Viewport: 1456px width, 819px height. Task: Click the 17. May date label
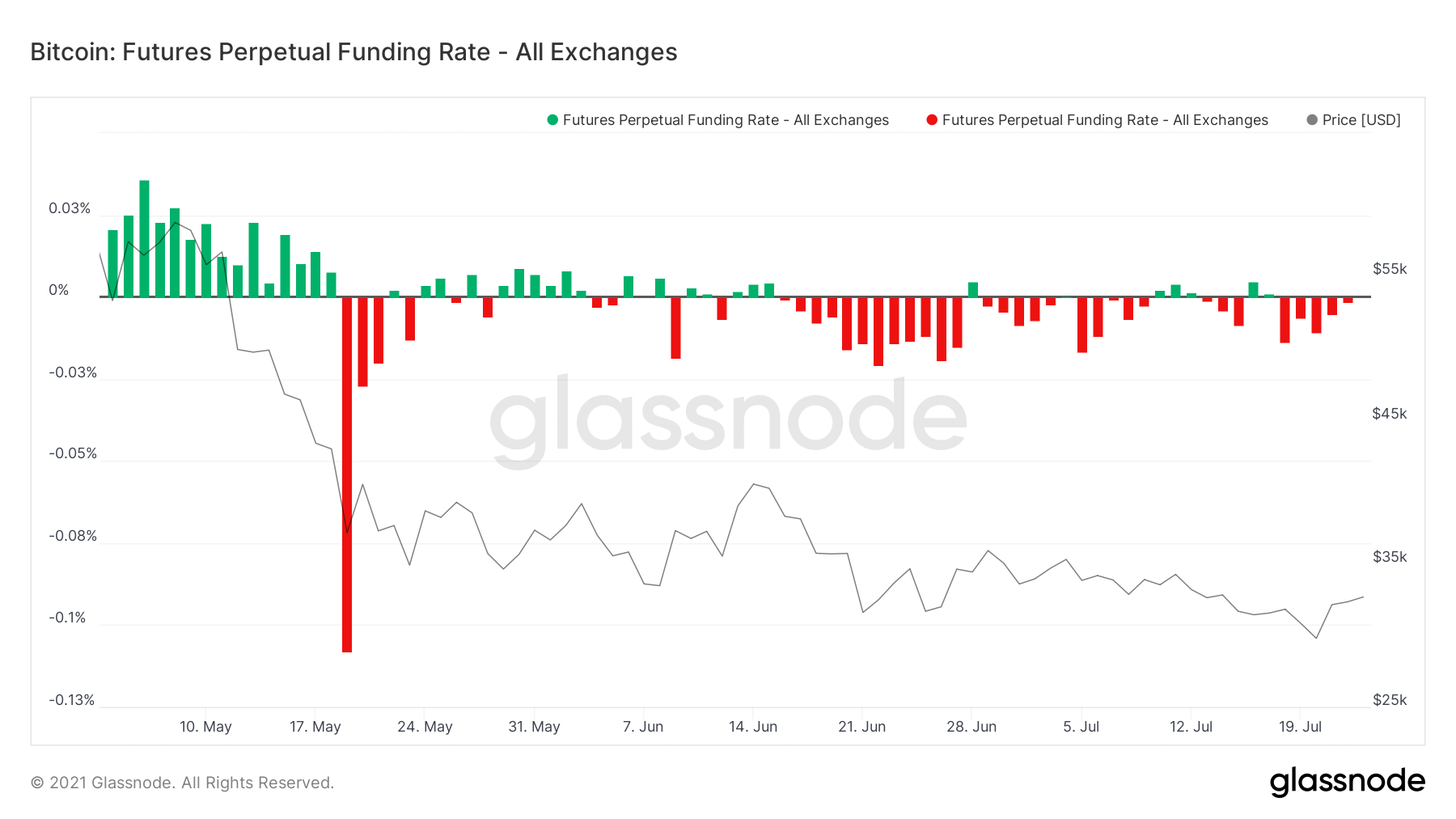[x=315, y=726]
